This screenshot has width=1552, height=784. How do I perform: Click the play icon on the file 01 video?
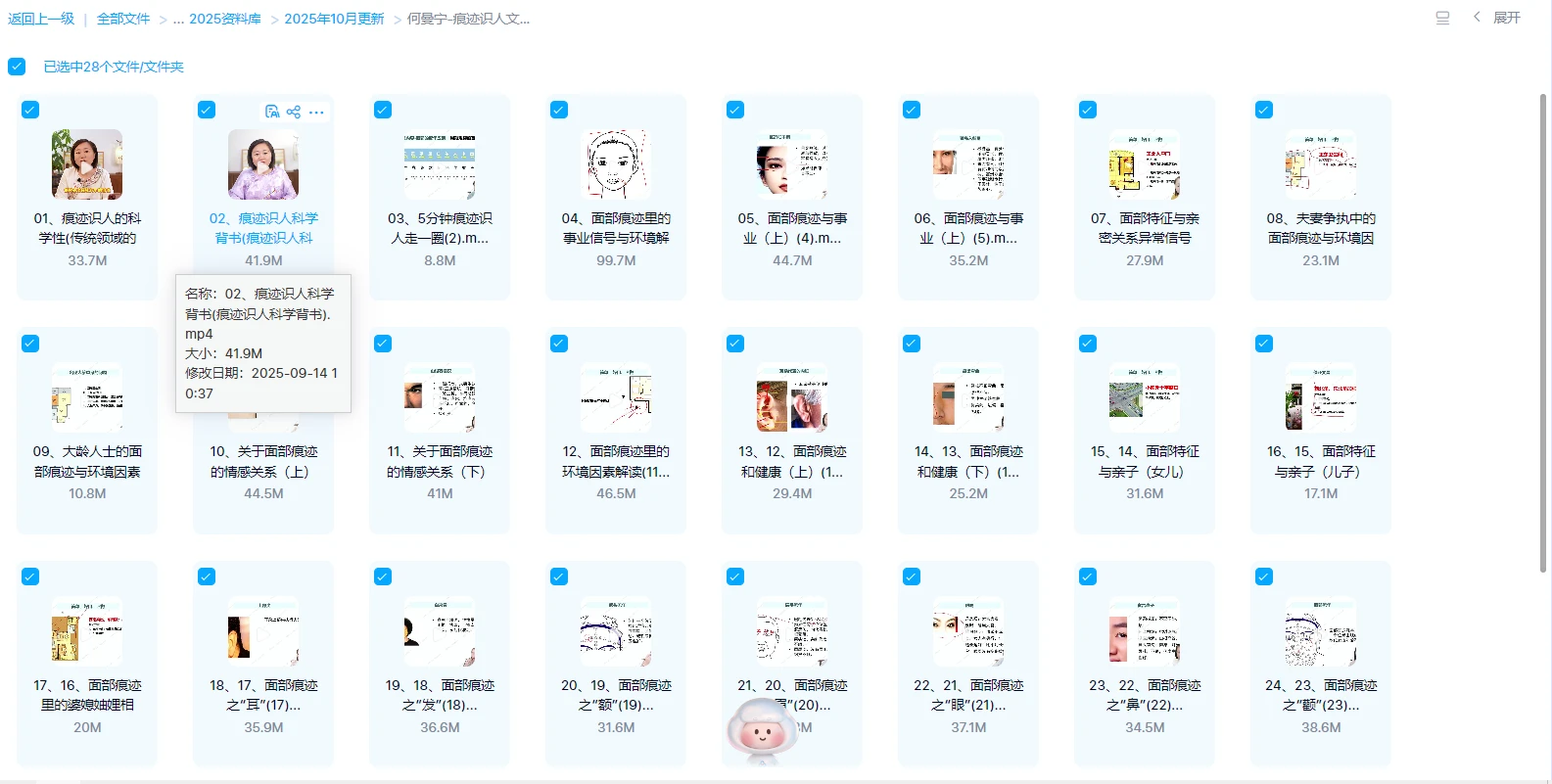tap(87, 165)
